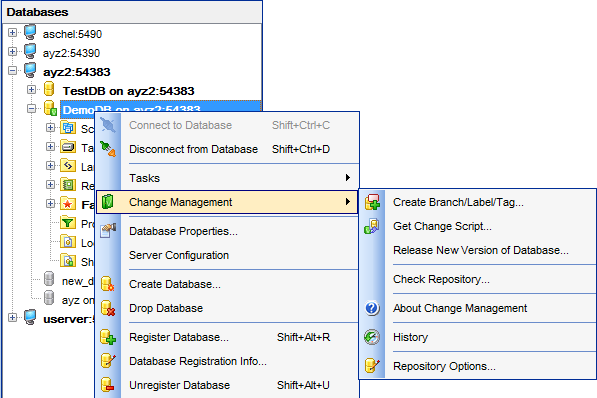The width and height of the screenshot is (597, 398).
Task: Click the Tablespaces folder icon
Action: [x=68, y=147]
